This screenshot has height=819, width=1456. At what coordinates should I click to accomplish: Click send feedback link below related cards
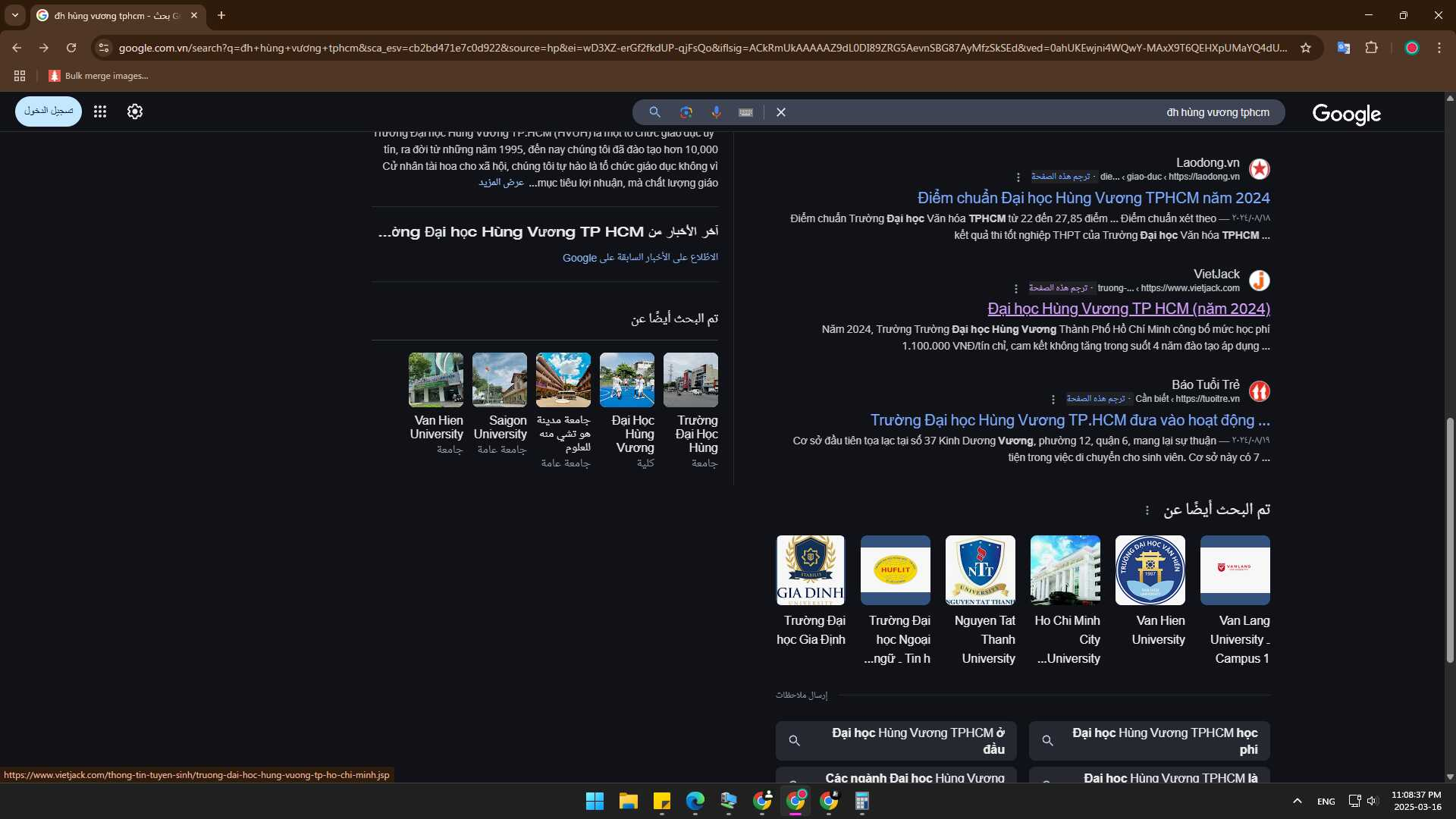pyautogui.click(x=802, y=695)
